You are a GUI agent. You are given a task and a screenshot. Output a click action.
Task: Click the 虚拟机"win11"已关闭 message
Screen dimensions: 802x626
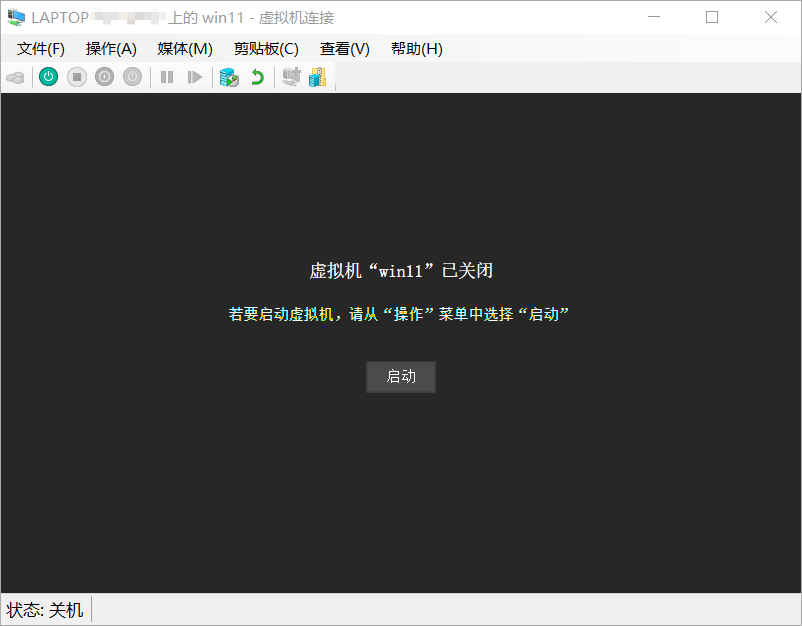[401, 271]
